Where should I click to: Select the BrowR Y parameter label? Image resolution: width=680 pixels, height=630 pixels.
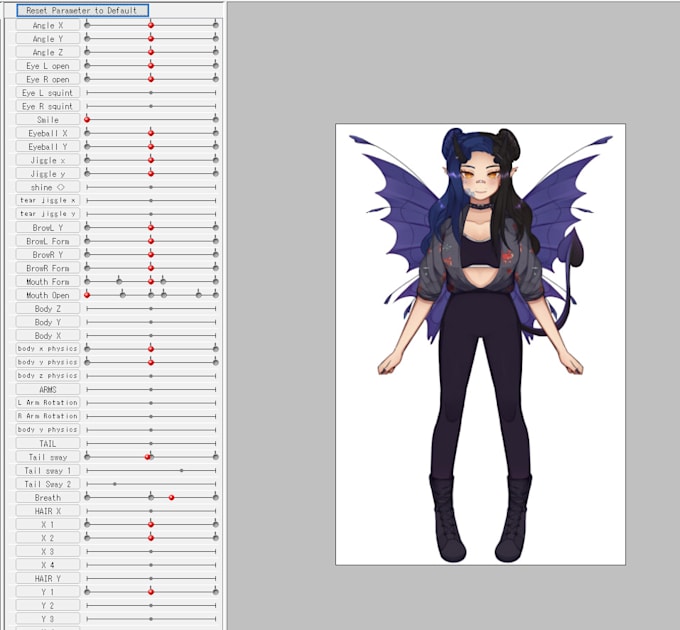pos(48,254)
